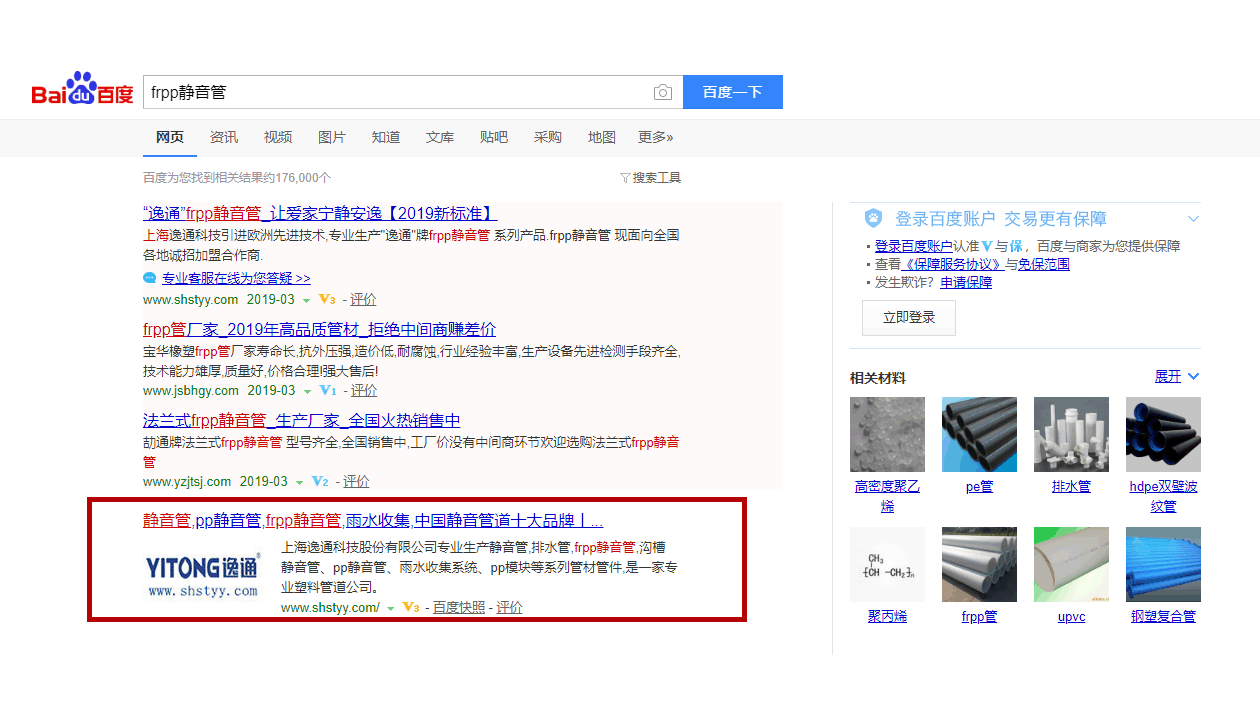This screenshot has height=713, width=1260.
Task: Expand related materials via 展开
Action: point(1177,376)
